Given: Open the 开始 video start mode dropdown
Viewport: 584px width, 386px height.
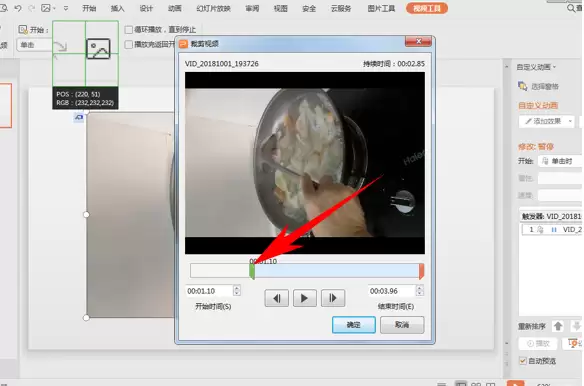Looking at the screenshot, I should 34,45.
